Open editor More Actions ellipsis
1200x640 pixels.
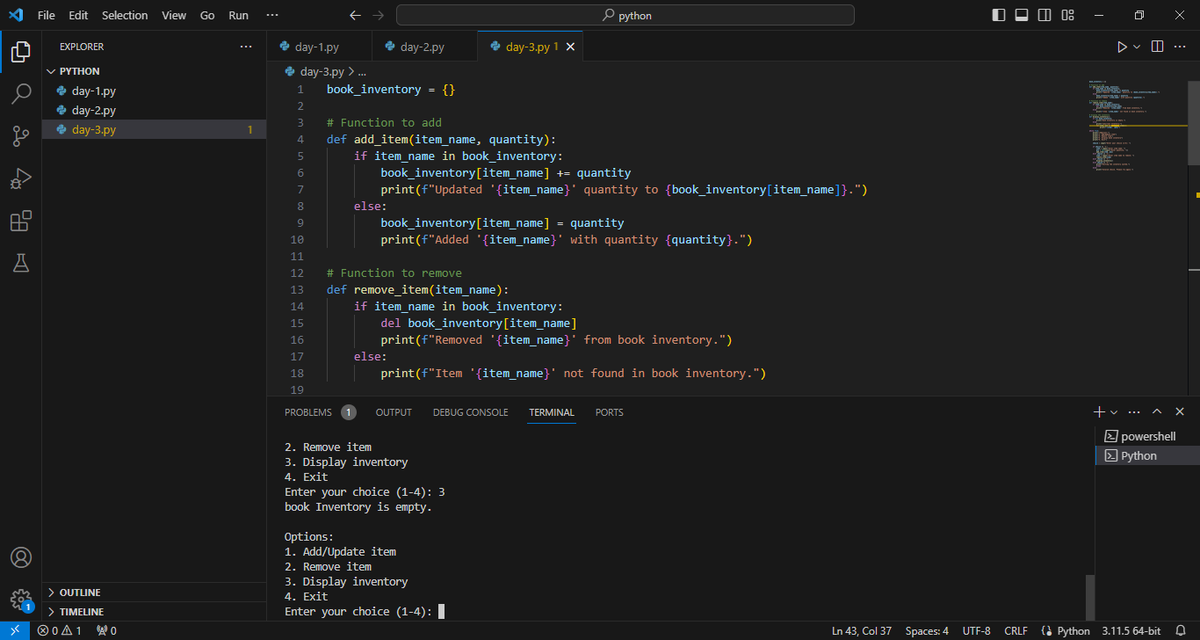point(1179,47)
